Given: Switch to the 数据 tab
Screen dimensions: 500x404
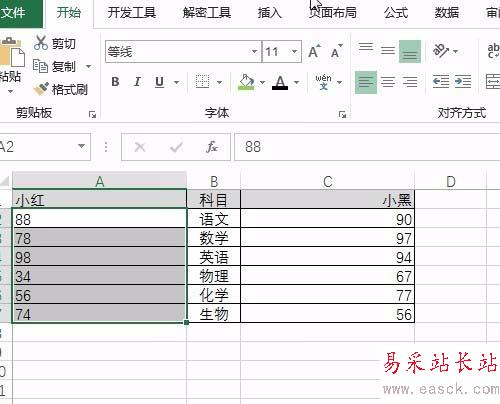Looking at the screenshot, I should tap(447, 13).
